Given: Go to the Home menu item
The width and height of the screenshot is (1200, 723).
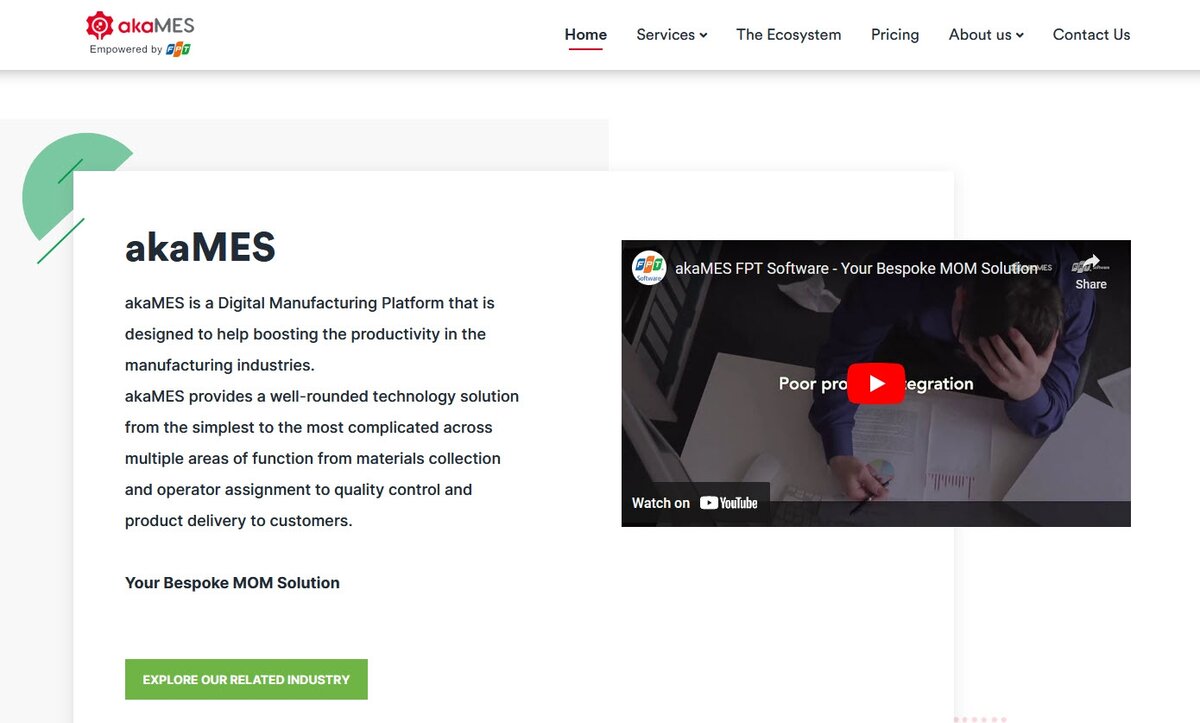Looking at the screenshot, I should tap(586, 34).
